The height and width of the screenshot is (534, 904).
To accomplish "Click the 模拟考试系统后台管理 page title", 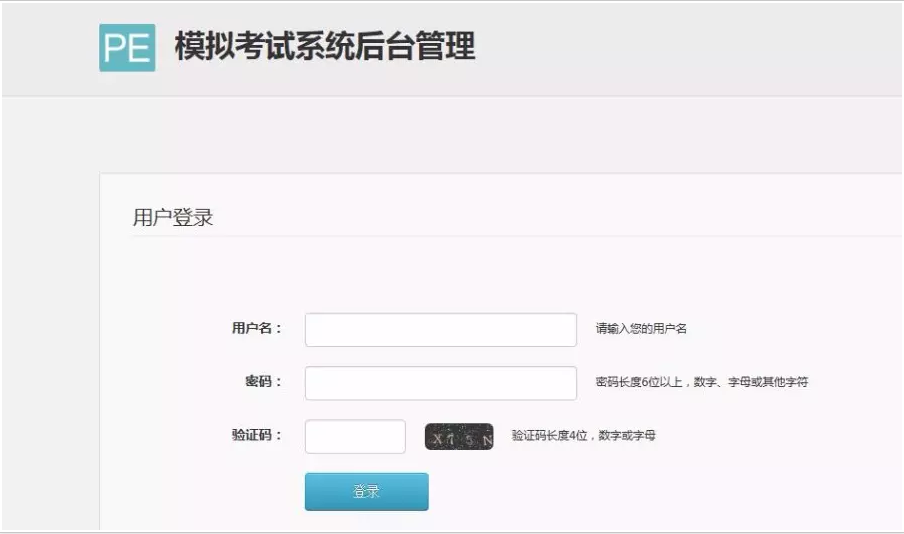I will pos(324,47).
